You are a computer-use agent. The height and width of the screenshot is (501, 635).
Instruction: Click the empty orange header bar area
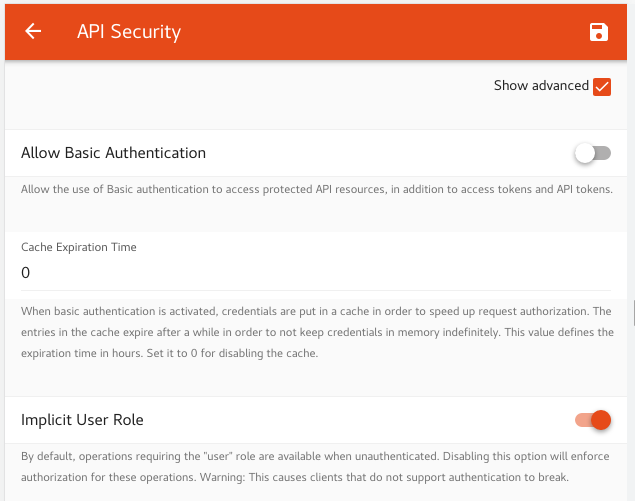pyautogui.click(x=380, y=32)
